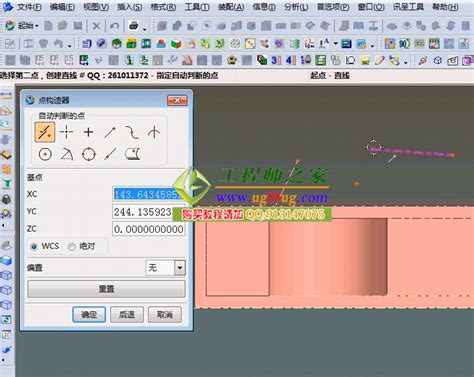Image resolution: width=474 pixels, height=377 pixels.
Task: Click the 重置 reset button
Action: point(106,289)
